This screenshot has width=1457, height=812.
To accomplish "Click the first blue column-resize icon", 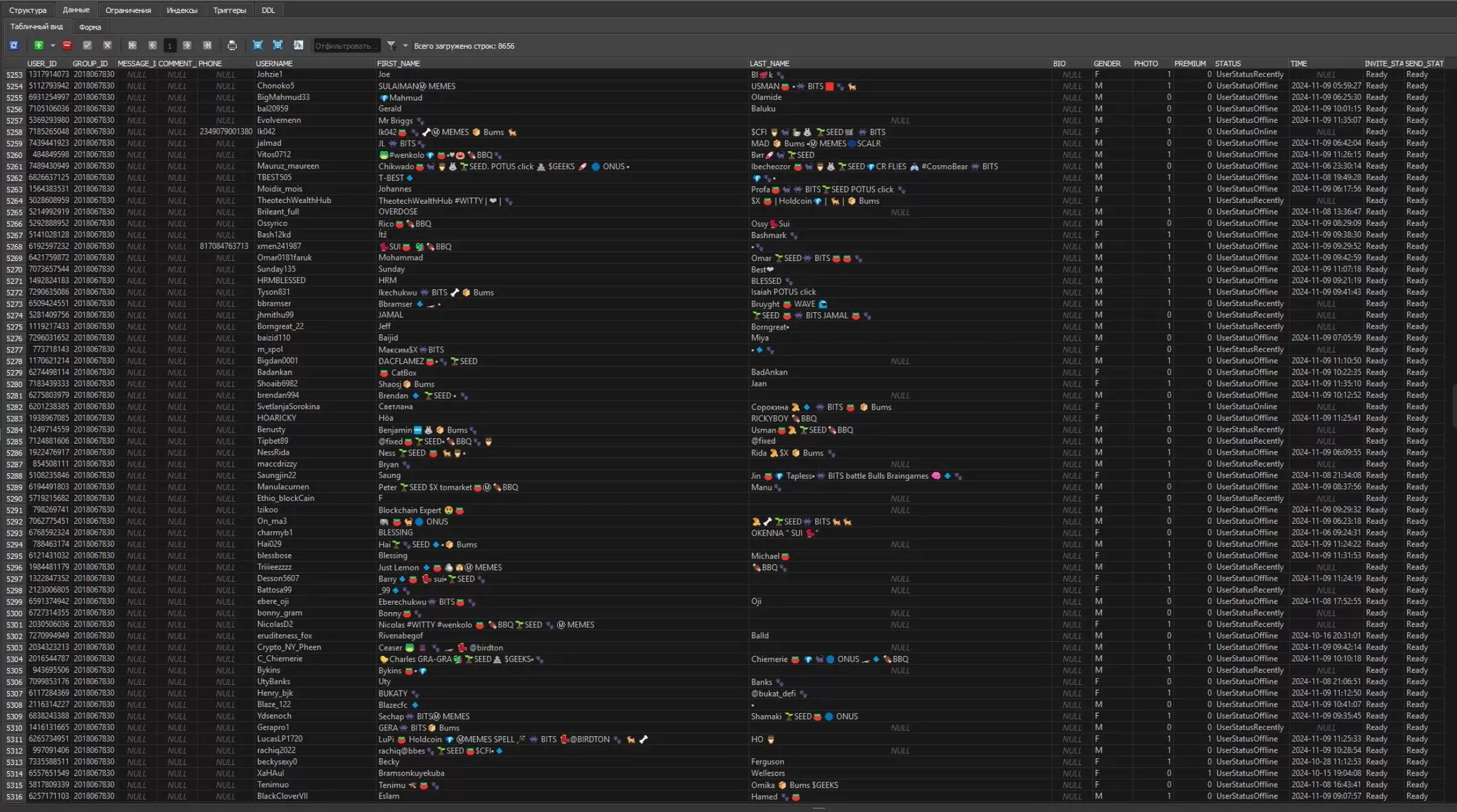I will (258, 45).
